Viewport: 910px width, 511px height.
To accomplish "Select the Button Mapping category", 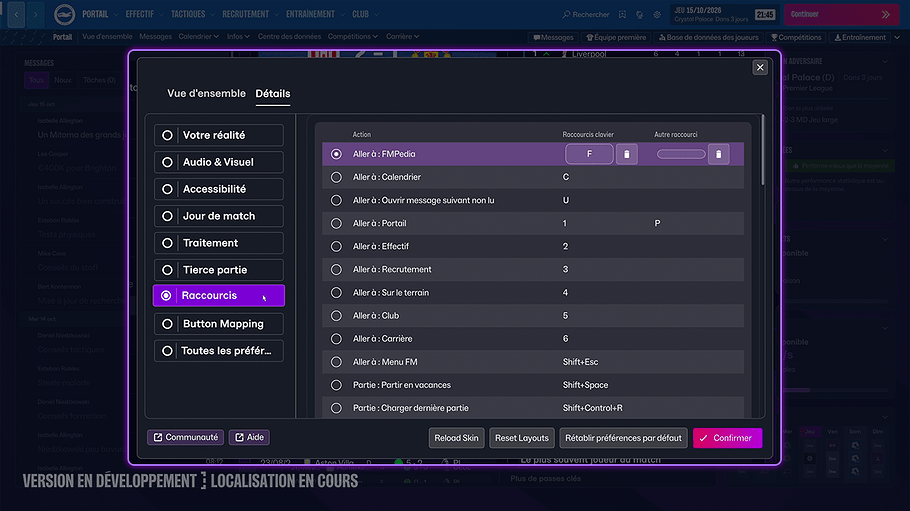I will pos(219,324).
